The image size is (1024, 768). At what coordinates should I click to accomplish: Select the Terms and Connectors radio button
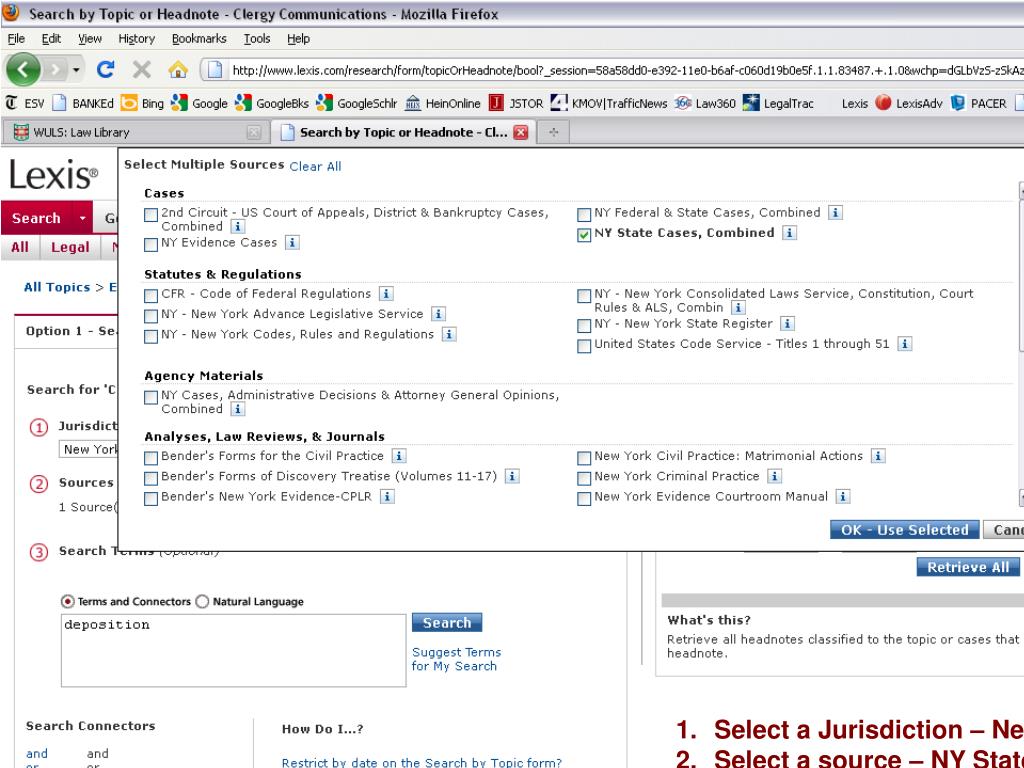pos(67,601)
